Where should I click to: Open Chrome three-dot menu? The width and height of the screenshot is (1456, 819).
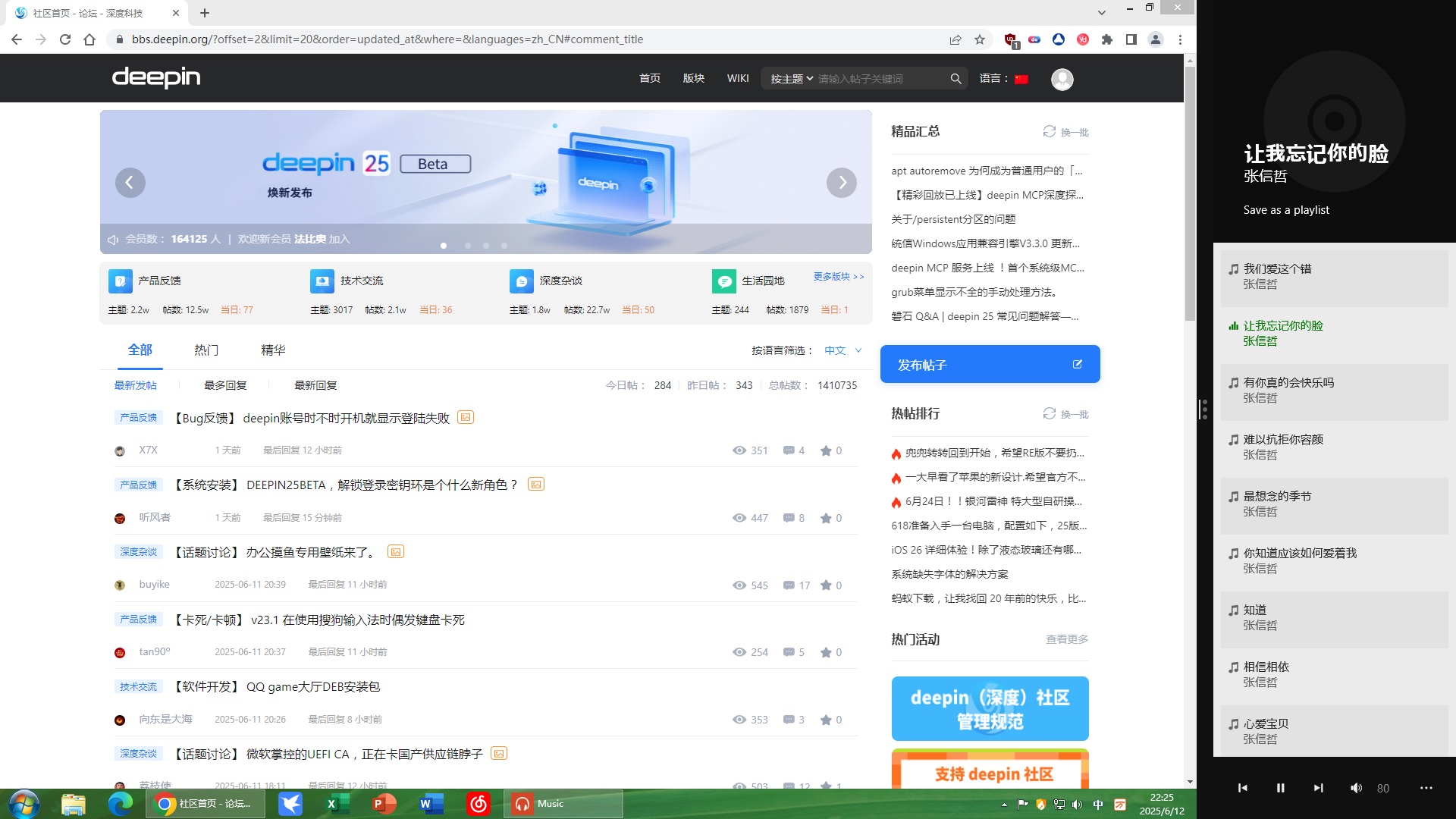point(1180,39)
